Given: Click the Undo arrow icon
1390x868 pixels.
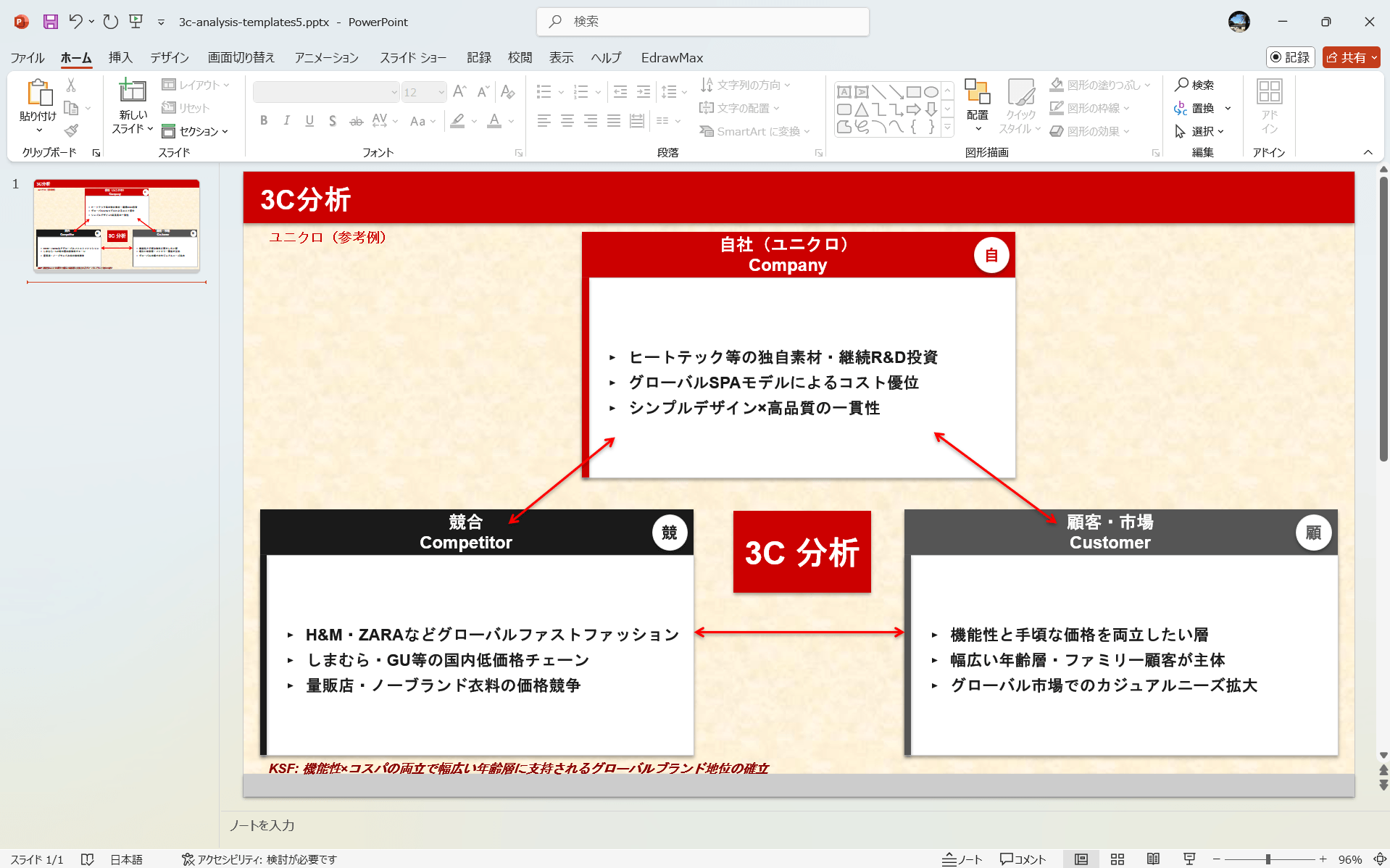Looking at the screenshot, I should coord(75,22).
